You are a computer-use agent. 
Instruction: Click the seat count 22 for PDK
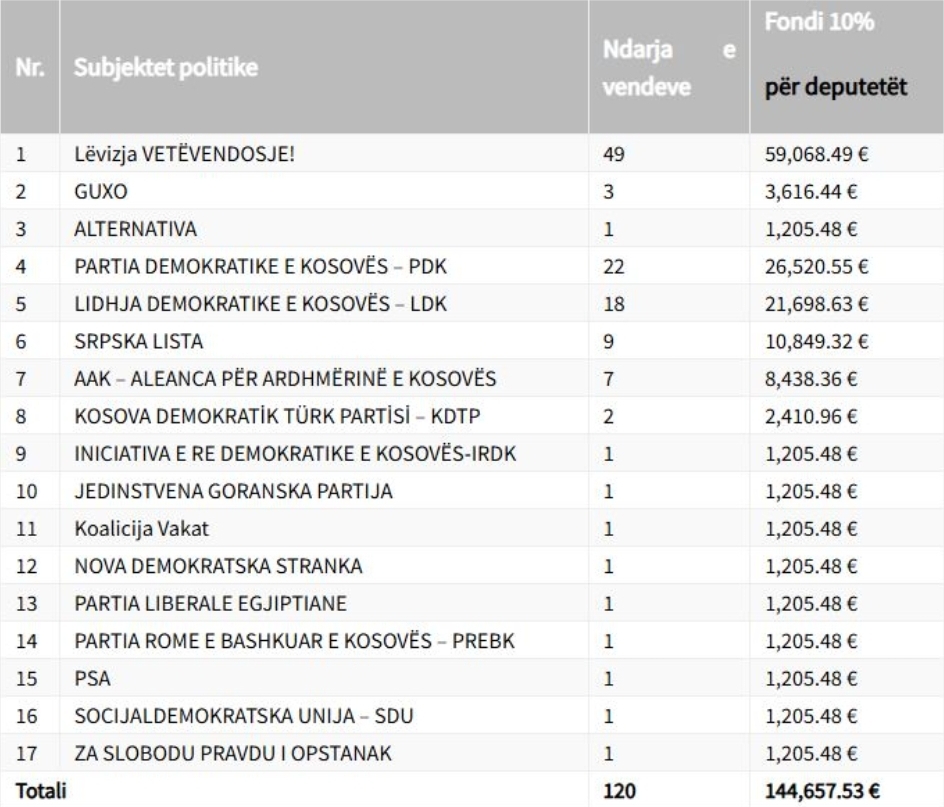pos(613,266)
